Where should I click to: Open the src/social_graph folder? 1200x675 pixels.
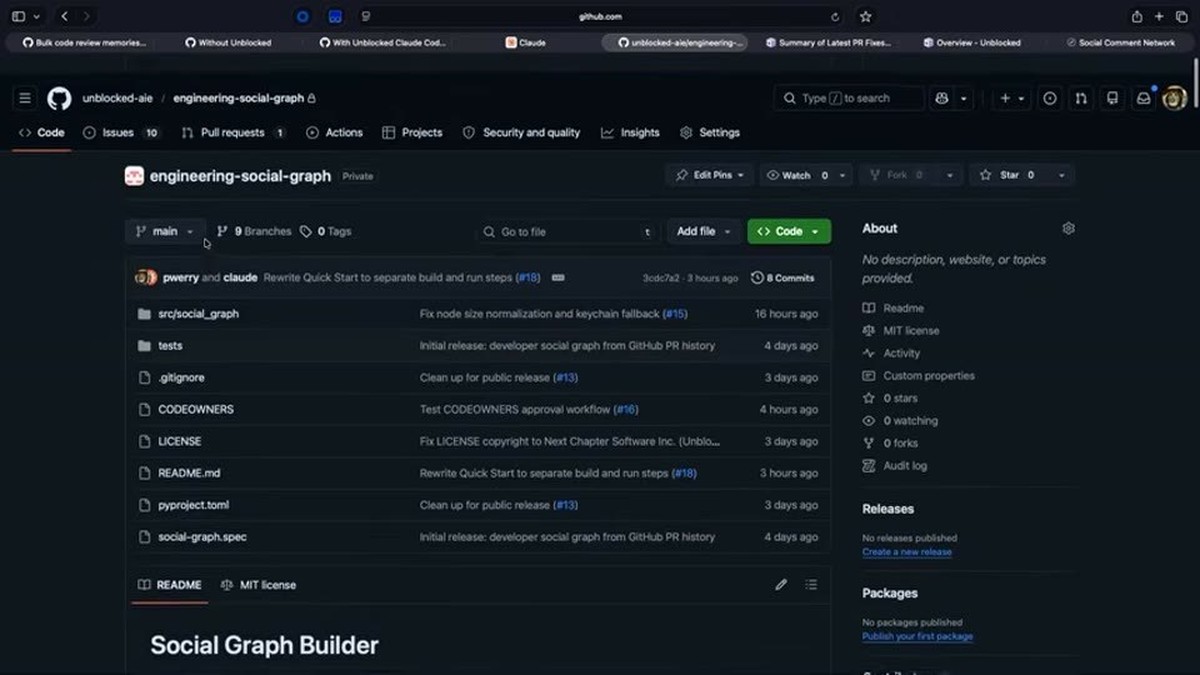tap(198, 313)
